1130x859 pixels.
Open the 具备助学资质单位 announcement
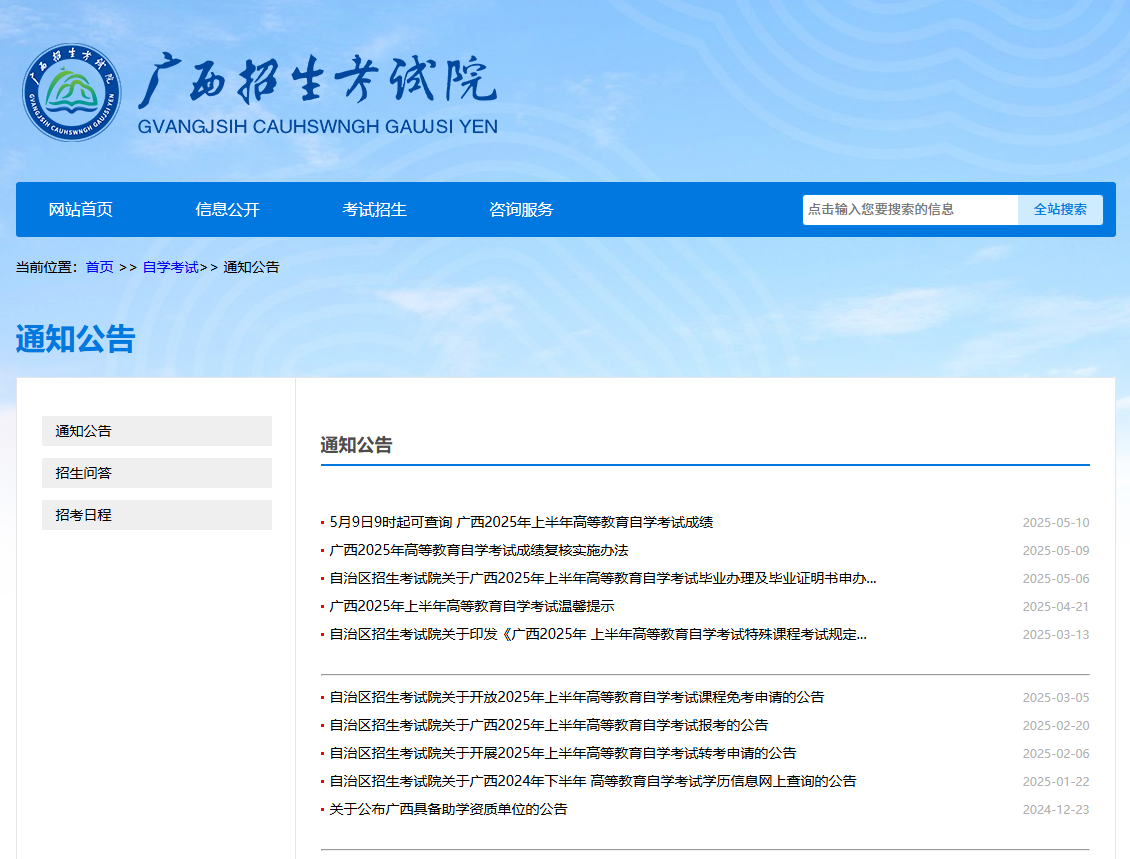[448, 809]
